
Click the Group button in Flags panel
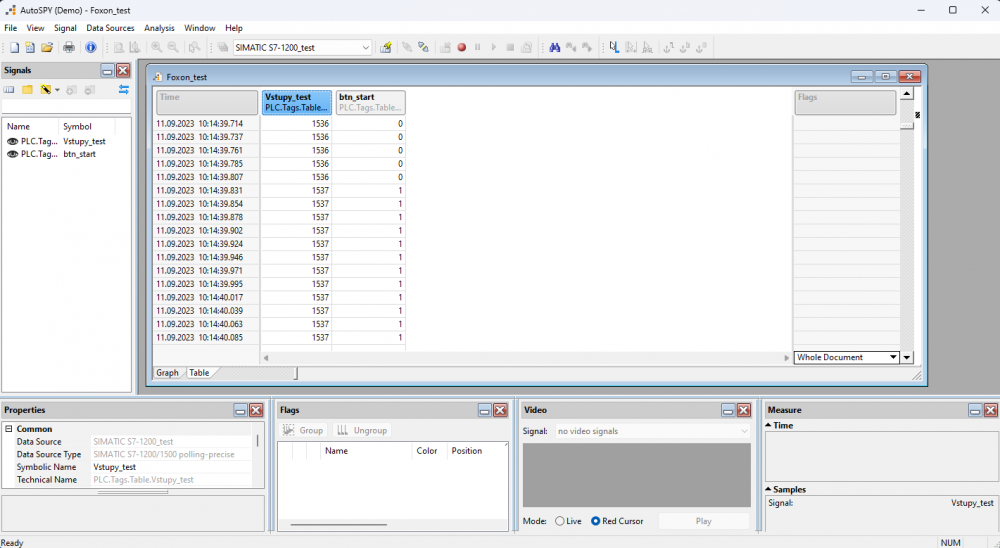[303, 431]
